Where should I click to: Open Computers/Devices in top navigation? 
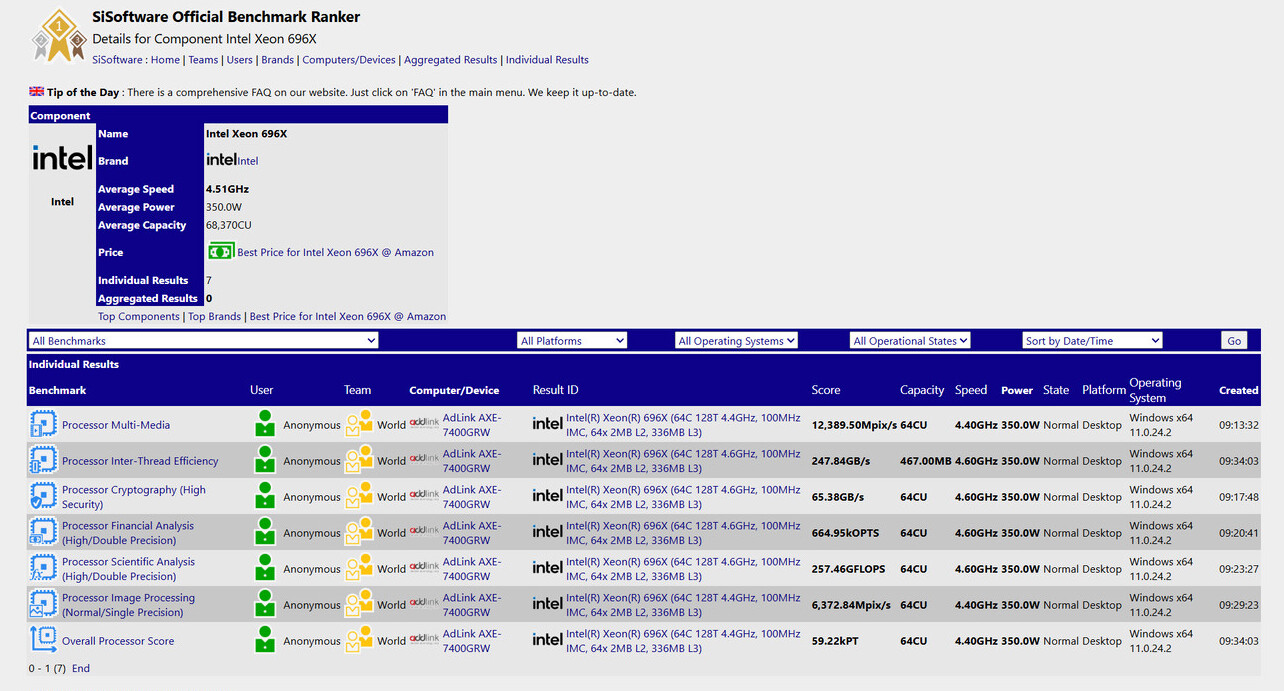tap(349, 60)
